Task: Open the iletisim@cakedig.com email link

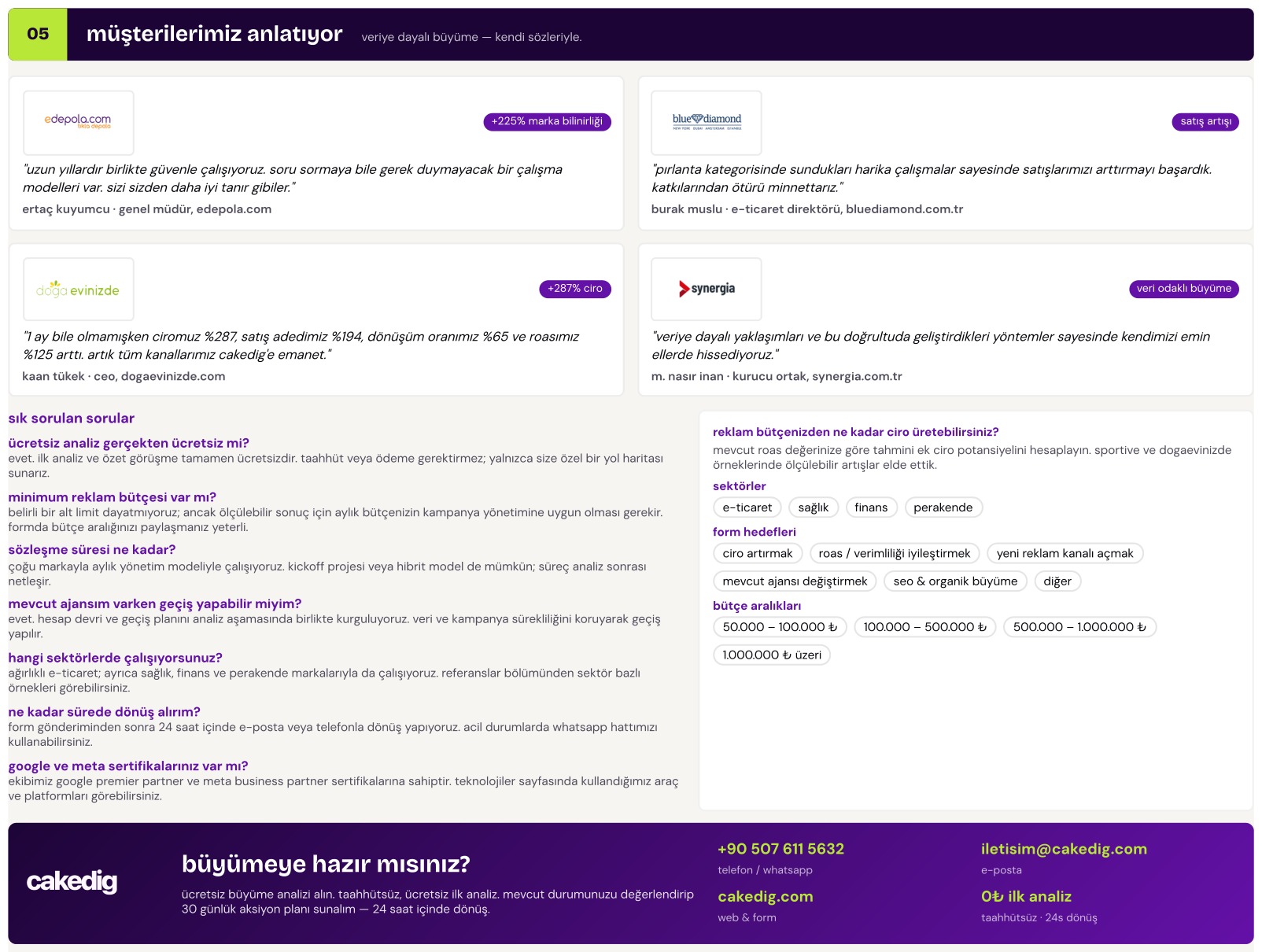Action: (x=1064, y=849)
